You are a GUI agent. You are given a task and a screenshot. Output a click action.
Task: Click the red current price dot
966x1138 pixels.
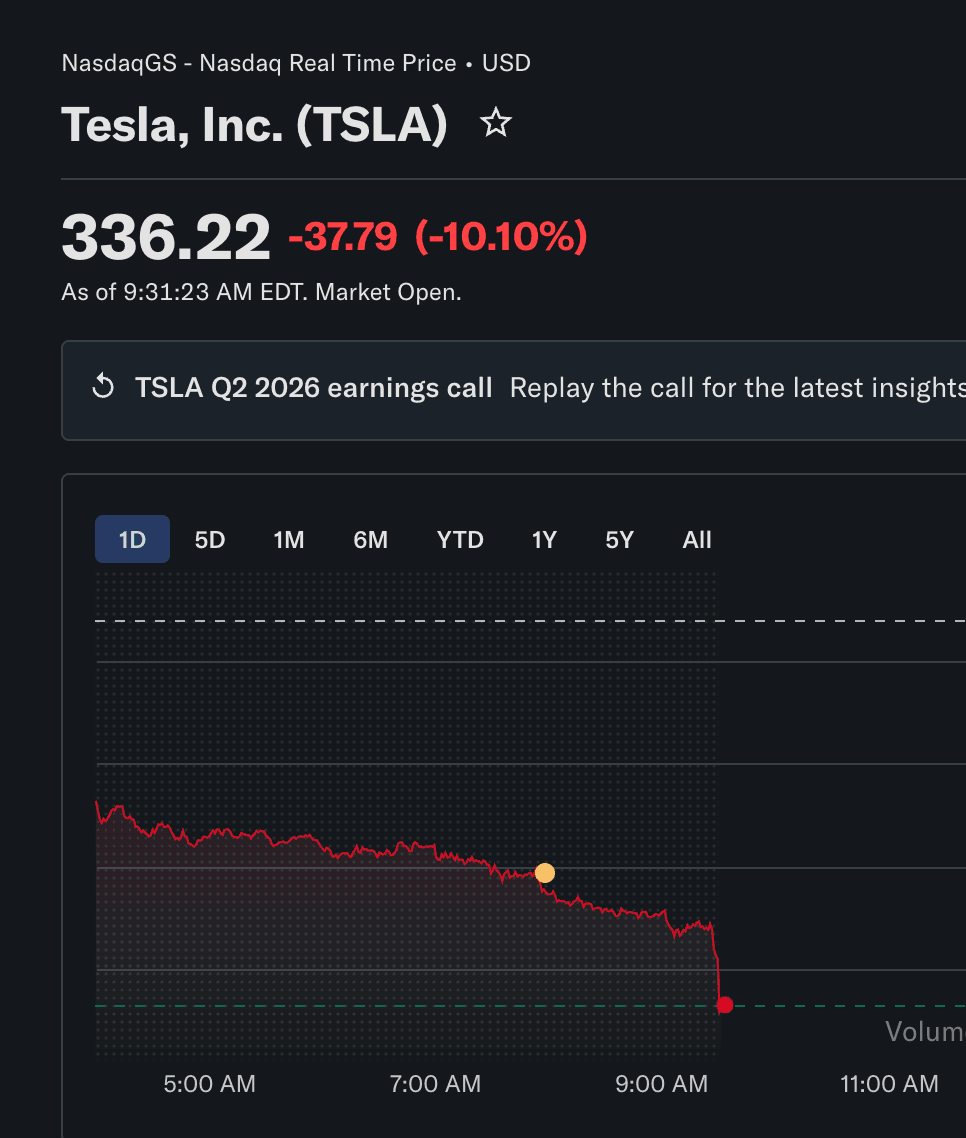pyautogui.click(x=725, y=1005)
